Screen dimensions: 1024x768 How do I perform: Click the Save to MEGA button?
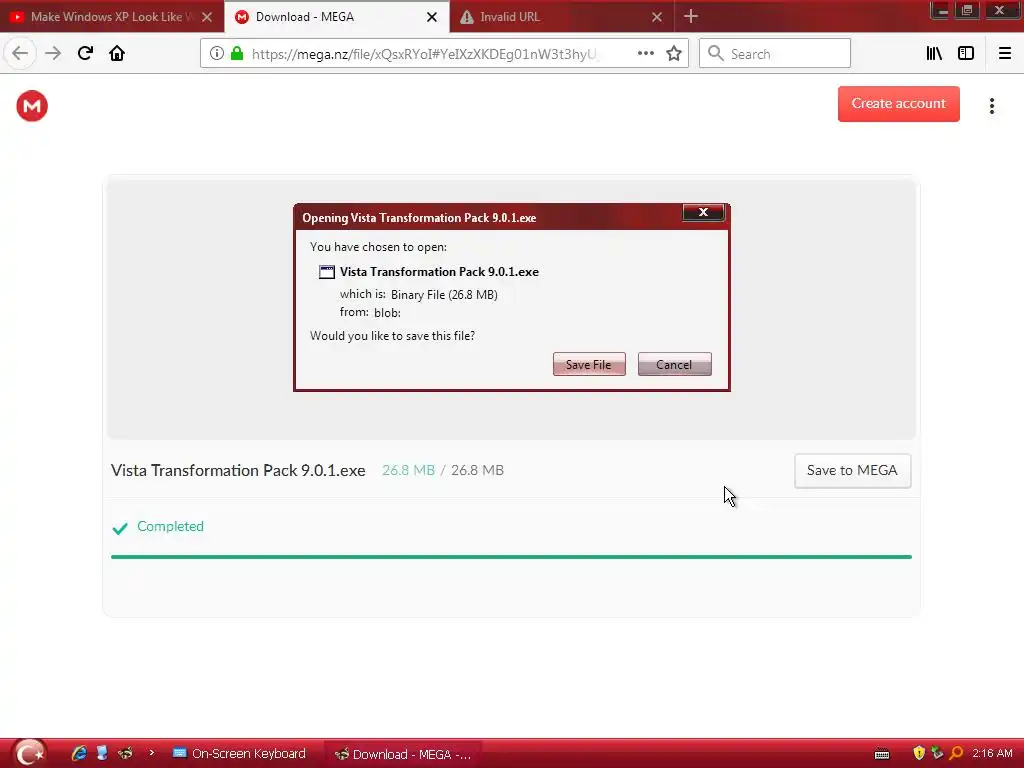pos(852,470)
